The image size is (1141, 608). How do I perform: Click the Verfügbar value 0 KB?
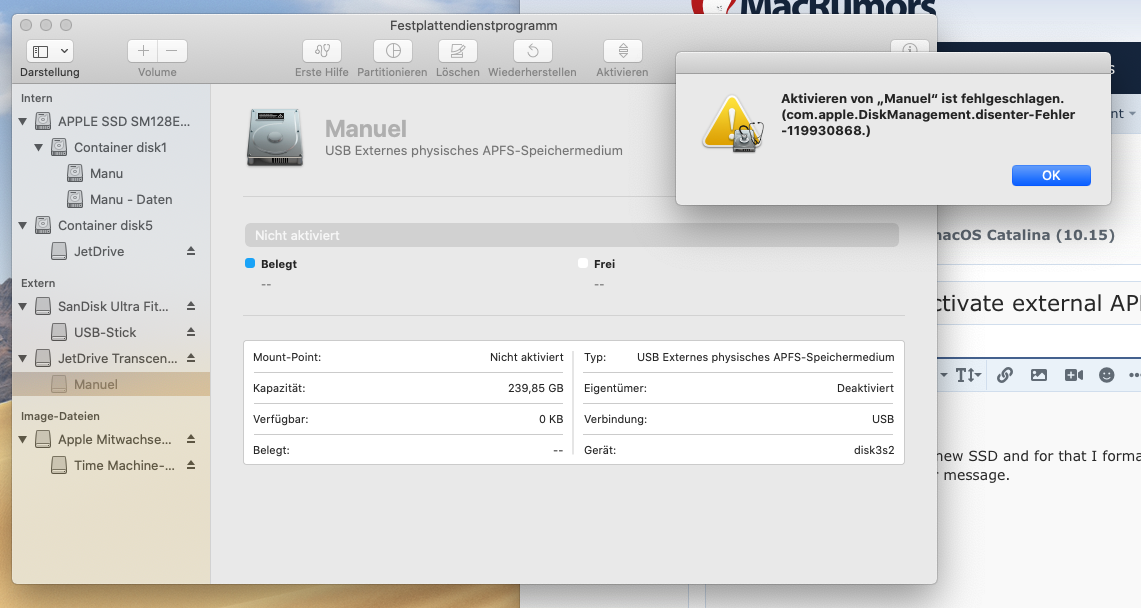point(551,419)
